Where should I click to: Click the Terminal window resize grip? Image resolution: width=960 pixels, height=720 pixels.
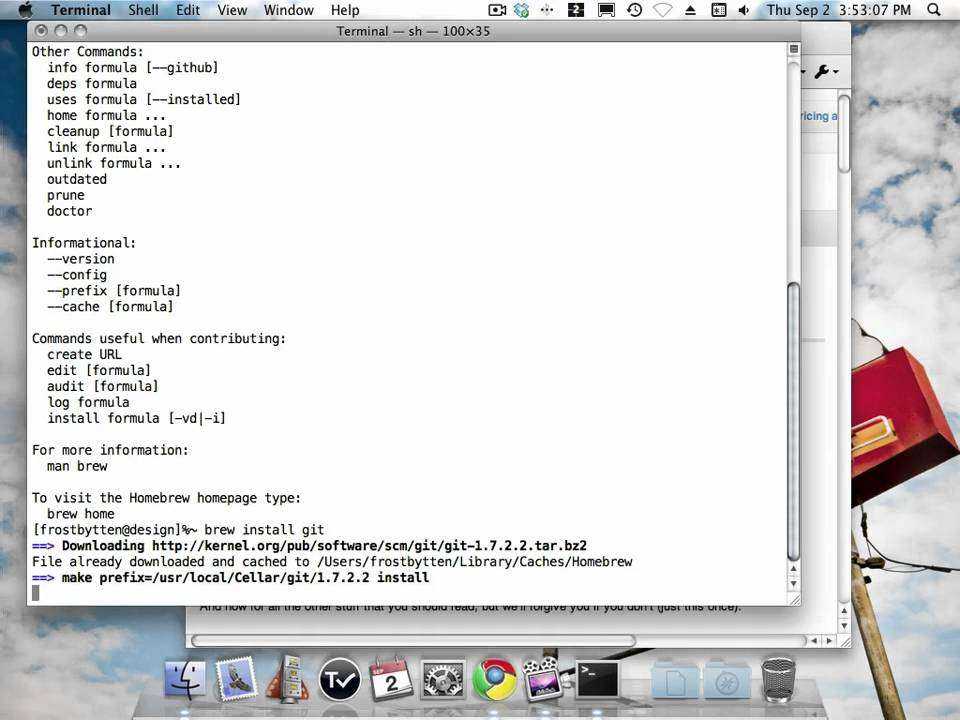pos(794,600)
